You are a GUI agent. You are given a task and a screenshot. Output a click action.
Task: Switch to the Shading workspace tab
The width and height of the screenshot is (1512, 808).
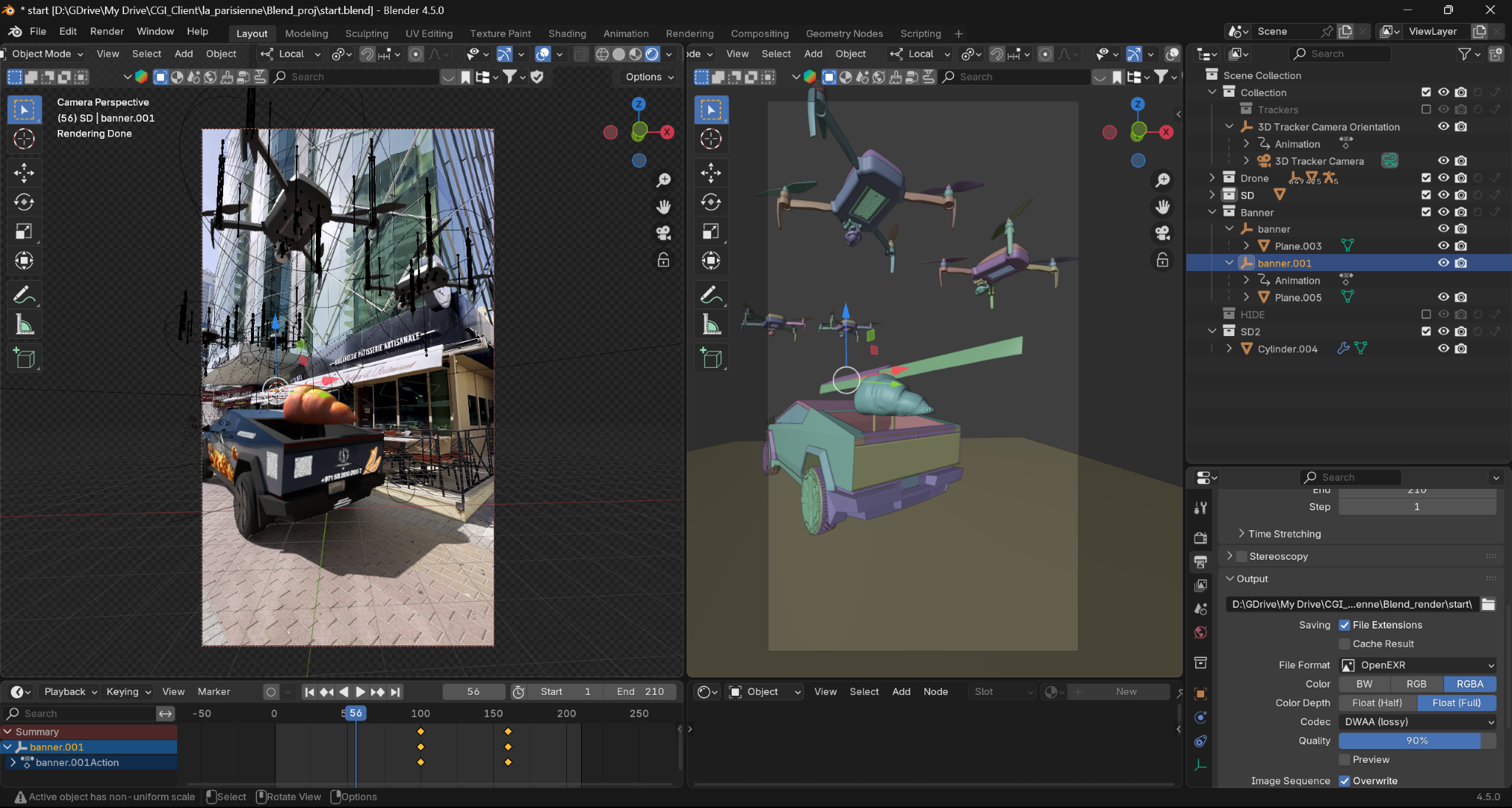(x=567, y=34)
